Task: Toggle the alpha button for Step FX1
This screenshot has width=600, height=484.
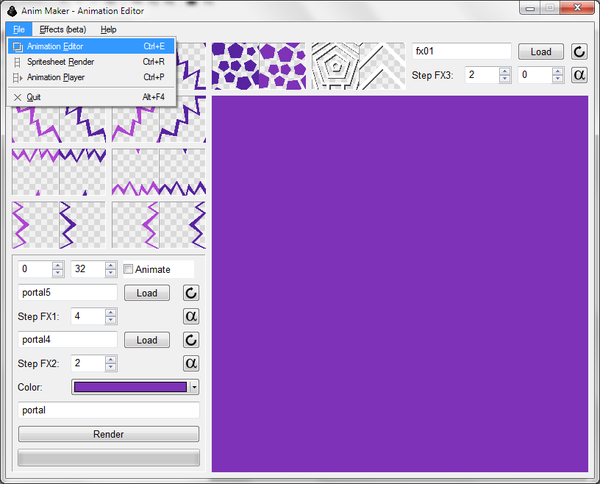Action: coord(191,316)
